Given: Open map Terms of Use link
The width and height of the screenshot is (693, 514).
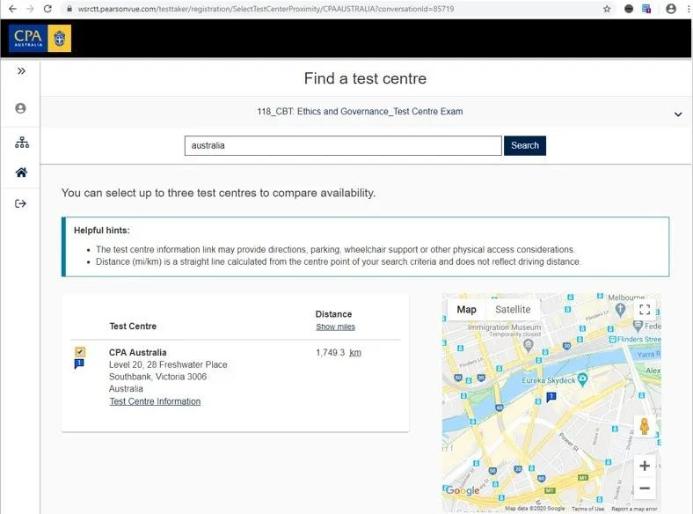Looking at the screenshot, I should click(x=588, y=509).
